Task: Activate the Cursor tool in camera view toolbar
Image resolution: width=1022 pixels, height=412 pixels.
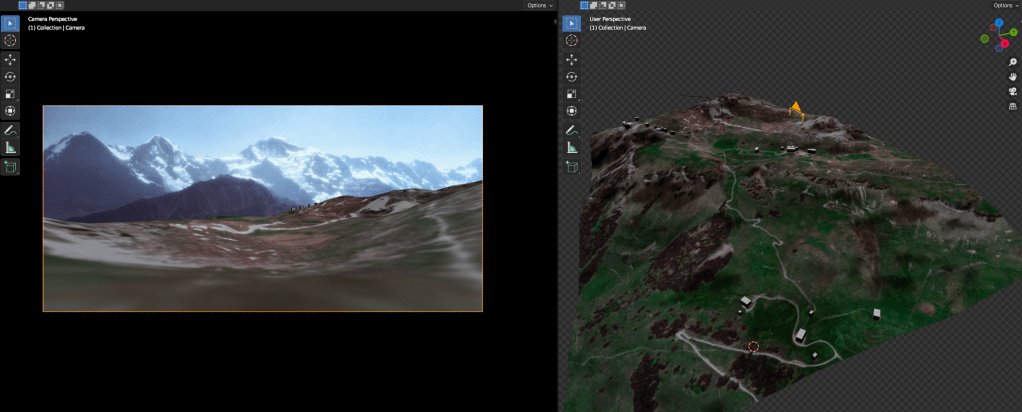Action: tap(10, 40)
